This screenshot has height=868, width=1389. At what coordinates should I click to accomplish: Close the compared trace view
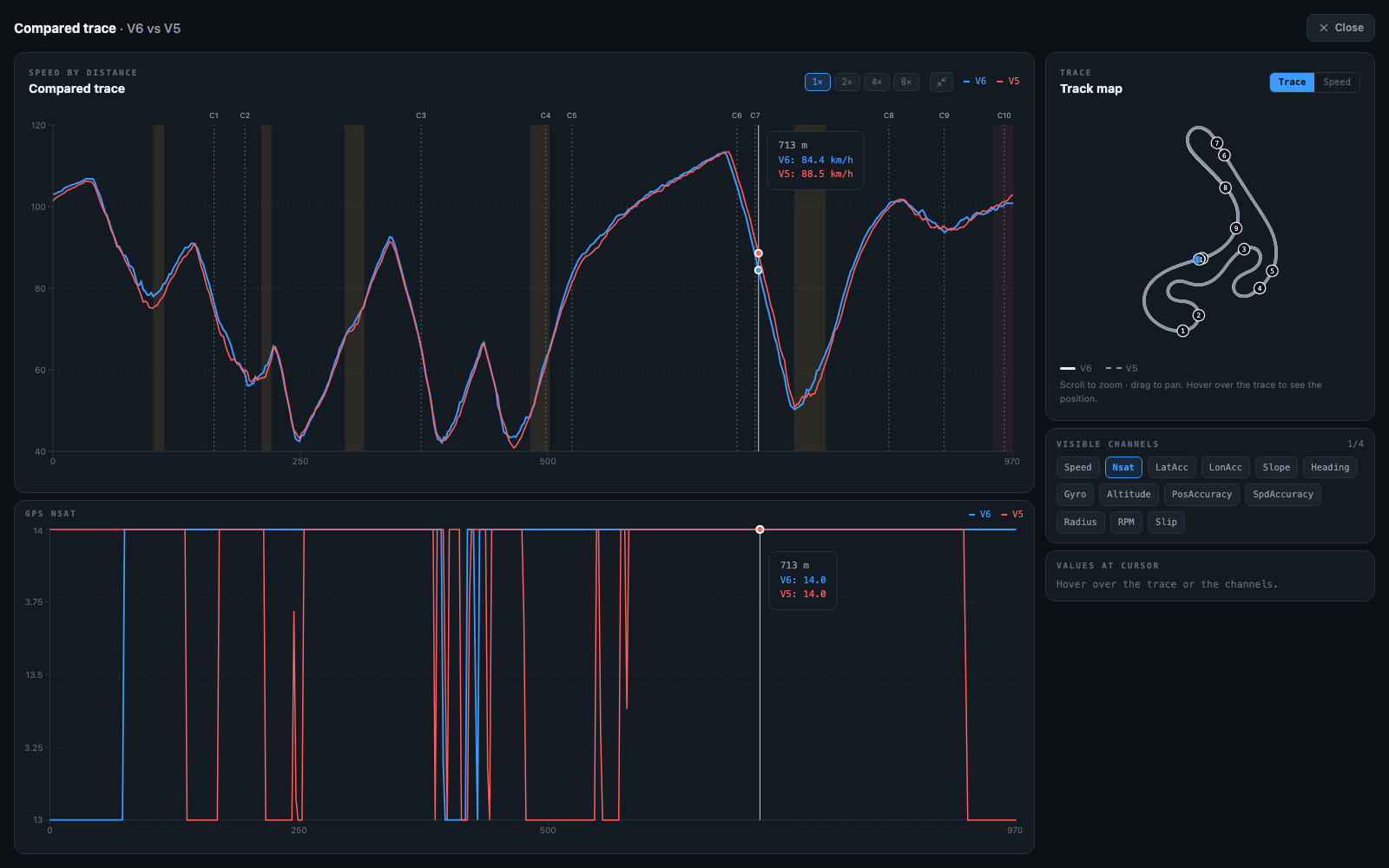click(1340, 28)
